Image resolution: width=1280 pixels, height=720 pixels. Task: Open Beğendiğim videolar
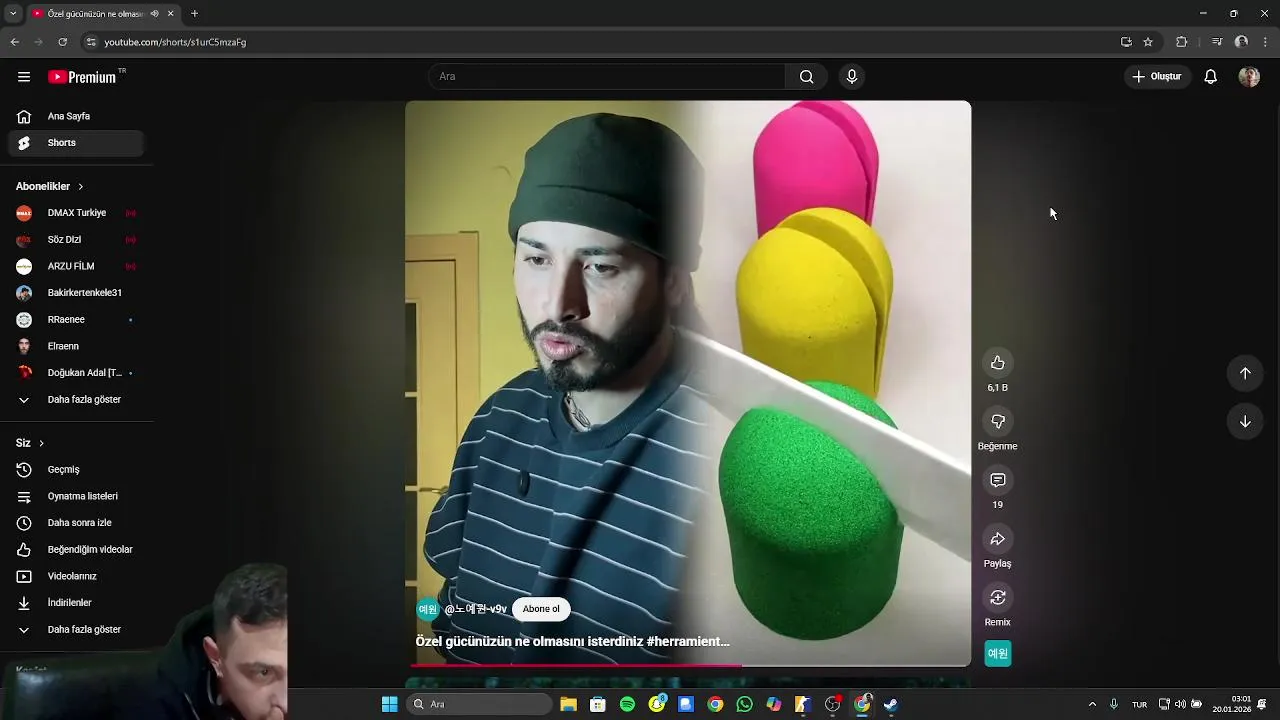(x=76, y=550)
